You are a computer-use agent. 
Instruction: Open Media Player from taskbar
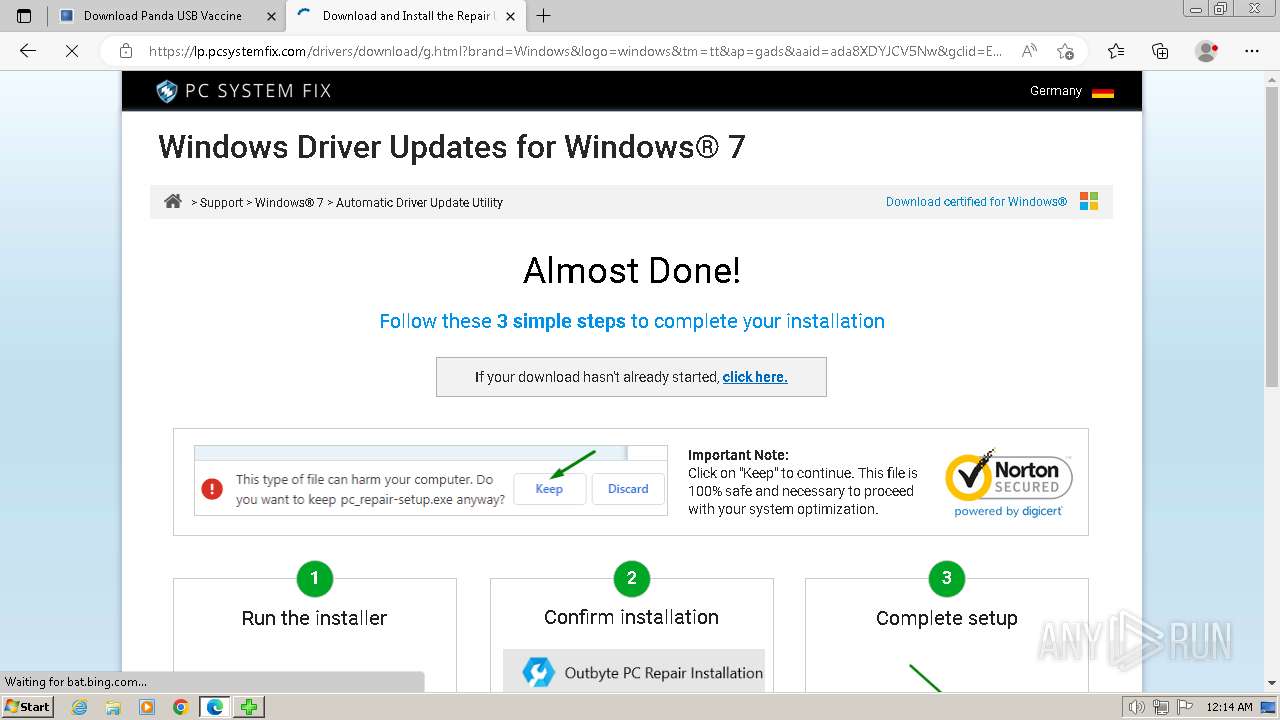(147, 707)
